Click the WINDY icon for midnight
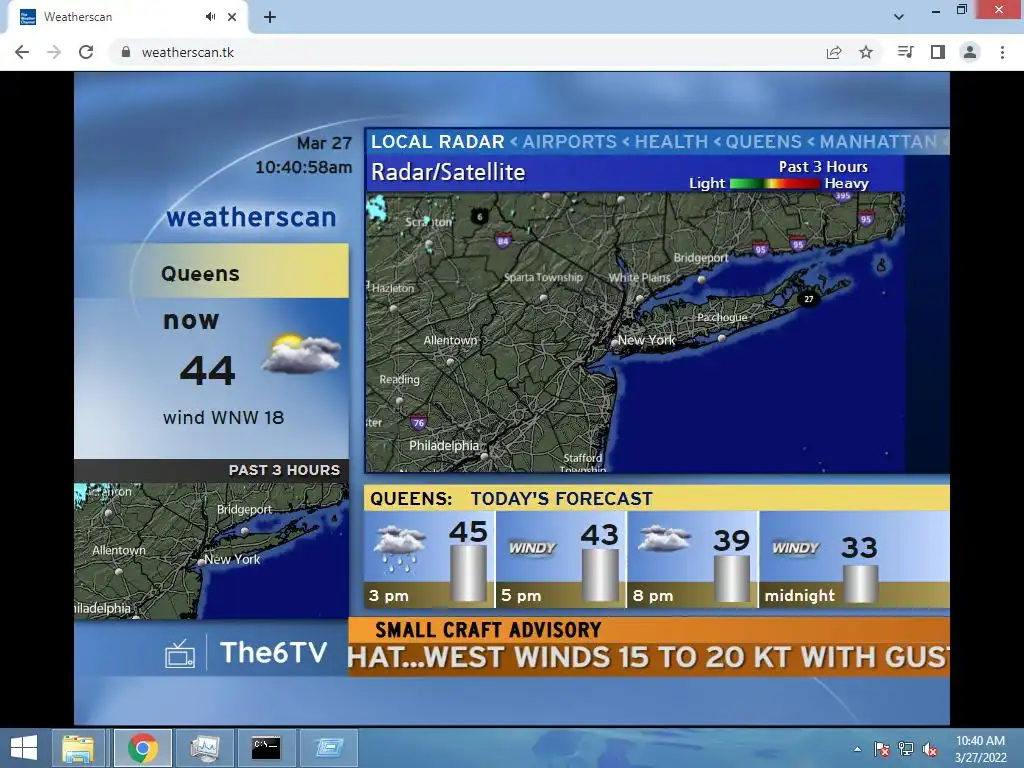Image resolution: width=1024 pixels, height=768 pixels. click(795, 548)
